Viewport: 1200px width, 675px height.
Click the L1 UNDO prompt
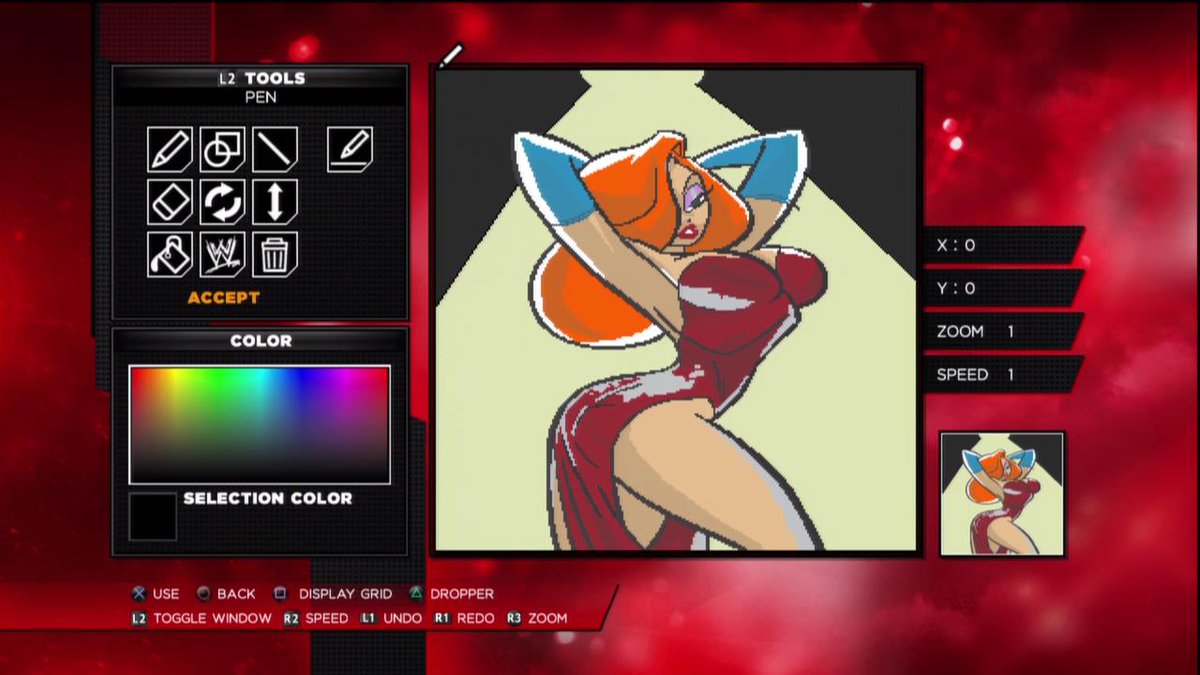(391, 619)
